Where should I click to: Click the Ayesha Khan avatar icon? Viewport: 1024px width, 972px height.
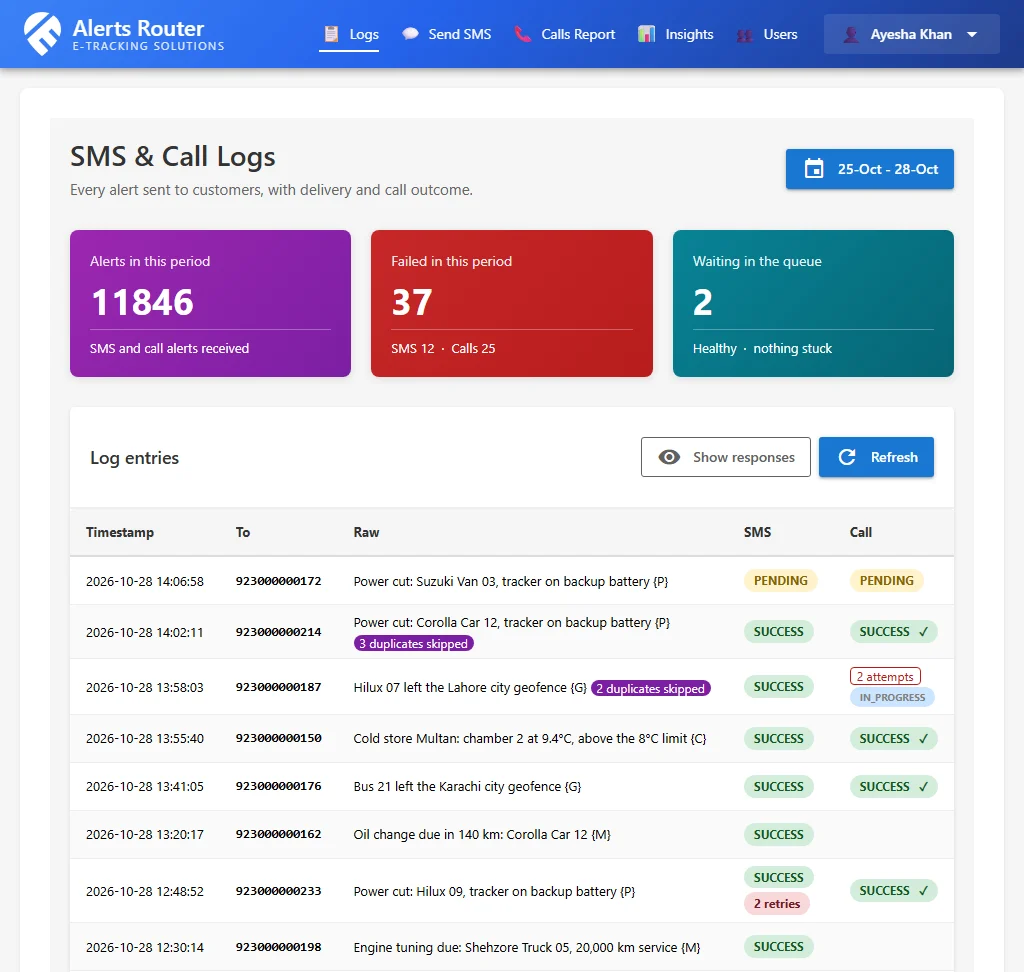point(850,34)
